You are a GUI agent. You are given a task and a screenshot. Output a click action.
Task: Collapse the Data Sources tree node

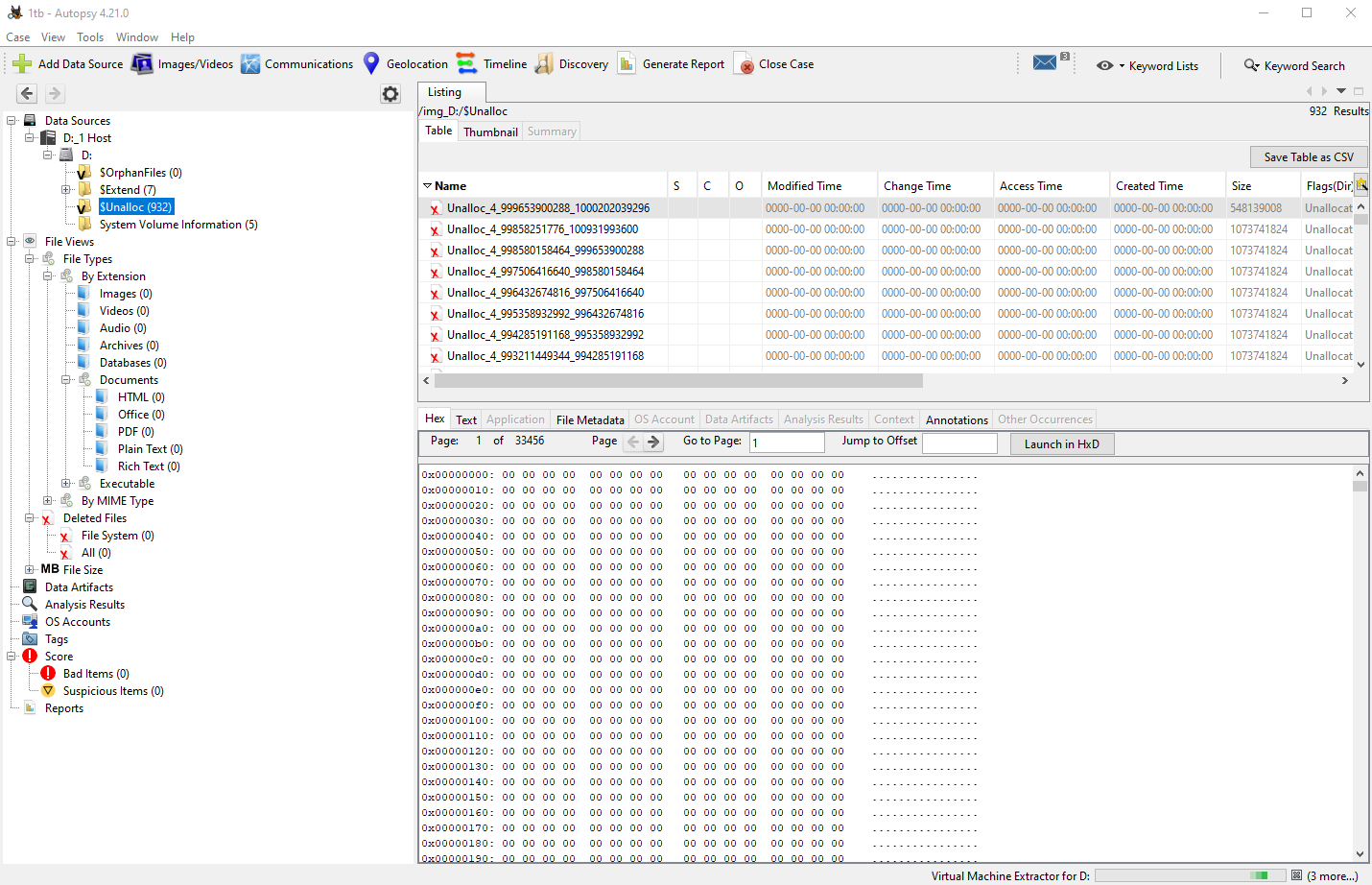click(12, 121)
